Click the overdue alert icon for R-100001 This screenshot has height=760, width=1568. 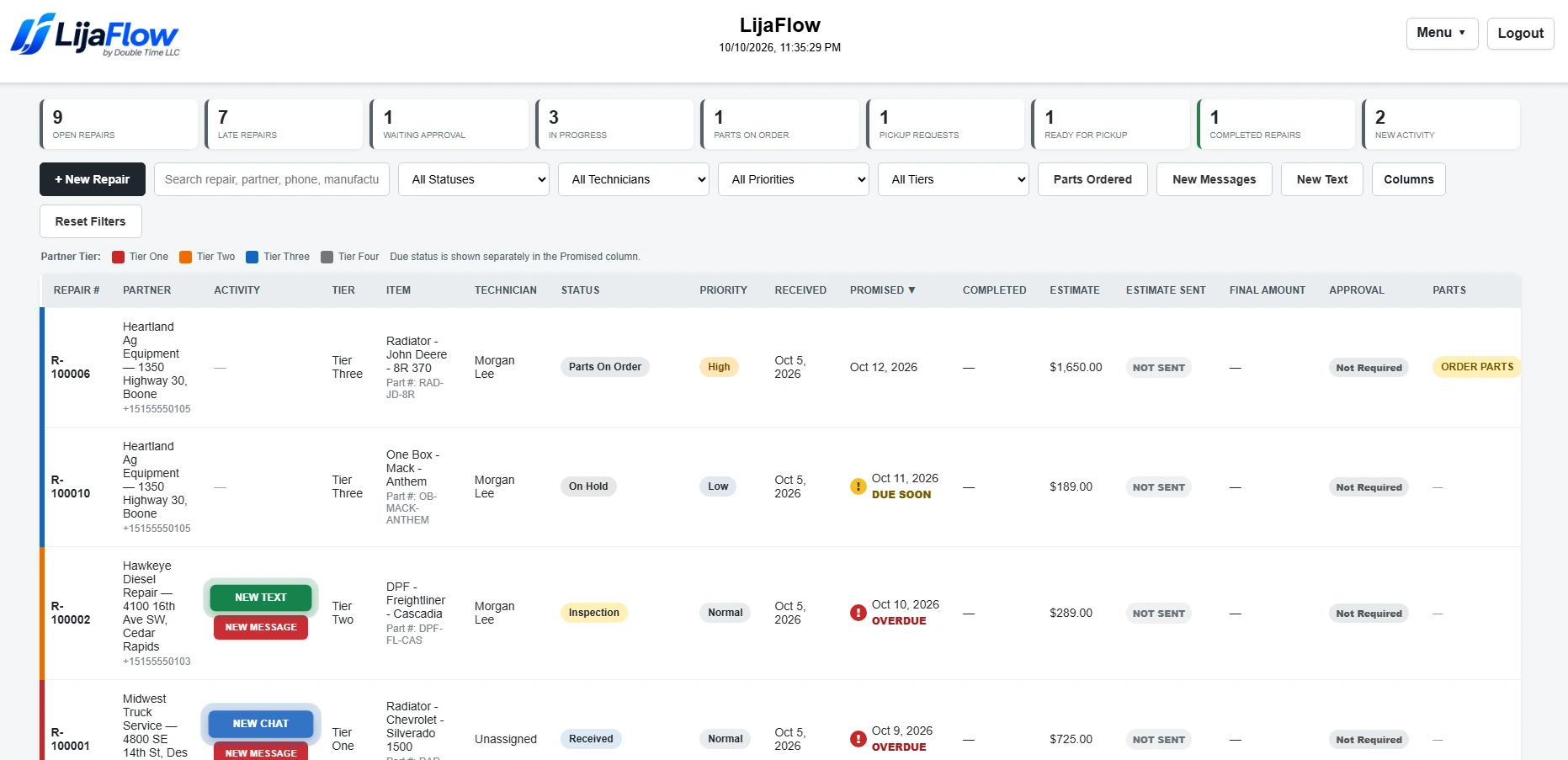[x=858, y=739]
